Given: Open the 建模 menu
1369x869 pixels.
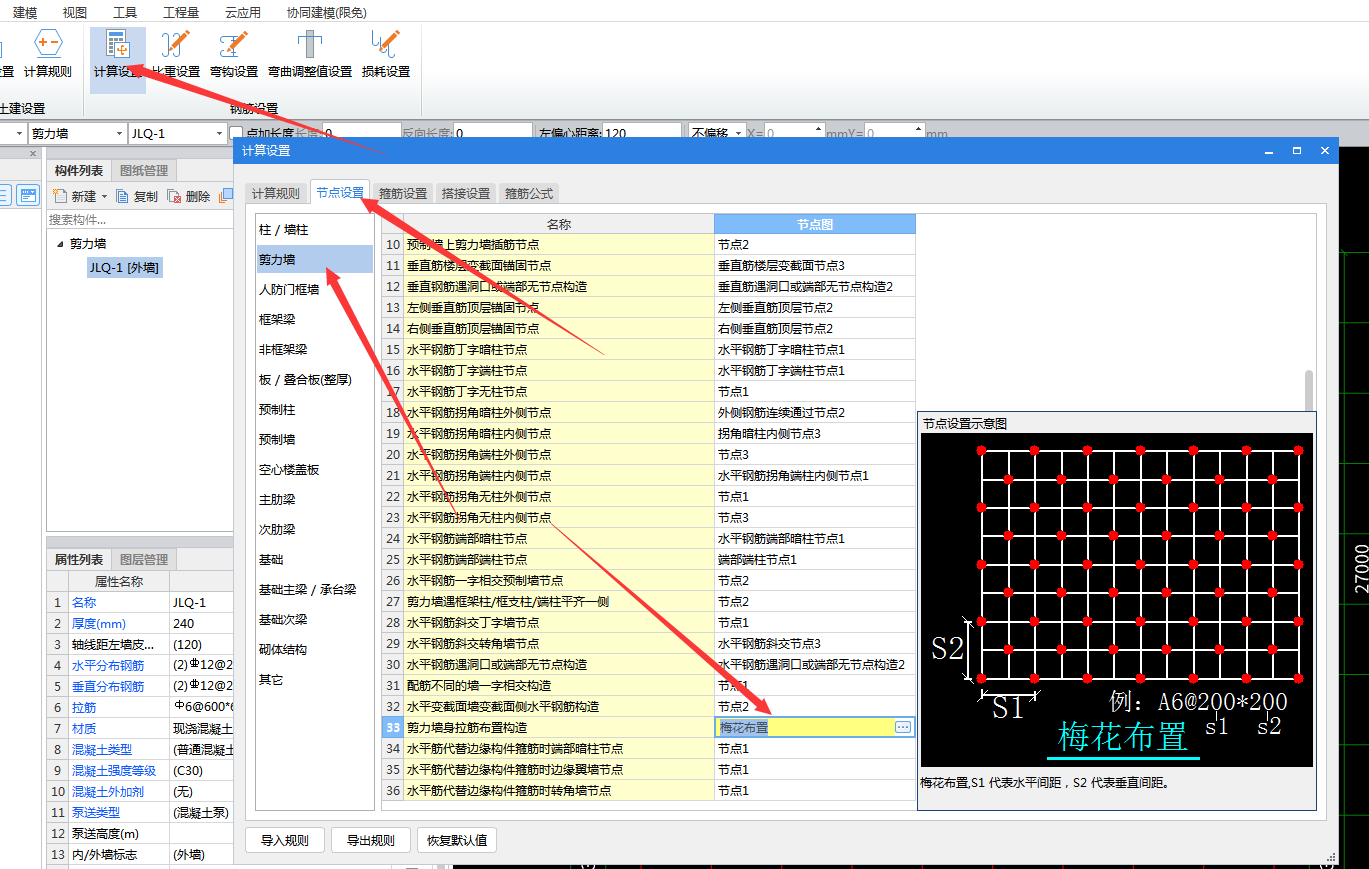Looking at the screenshot, I should tap(25, 12).
